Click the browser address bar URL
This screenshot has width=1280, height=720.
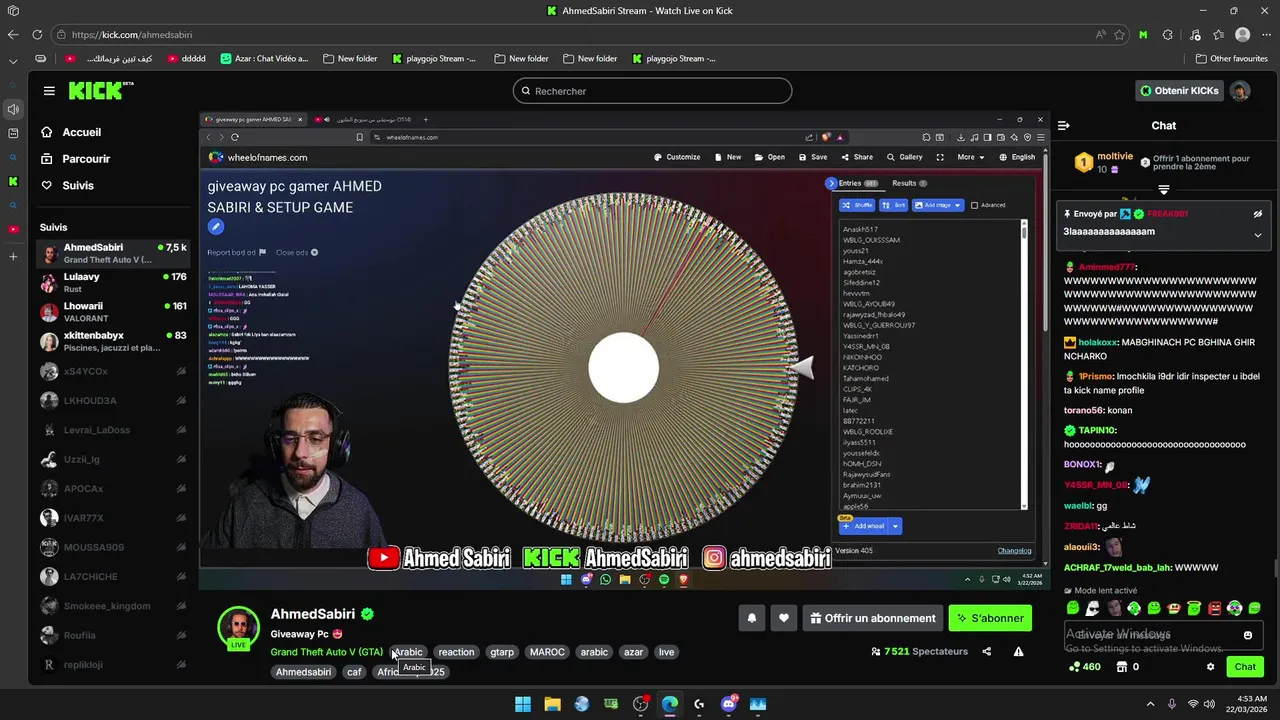133,34
